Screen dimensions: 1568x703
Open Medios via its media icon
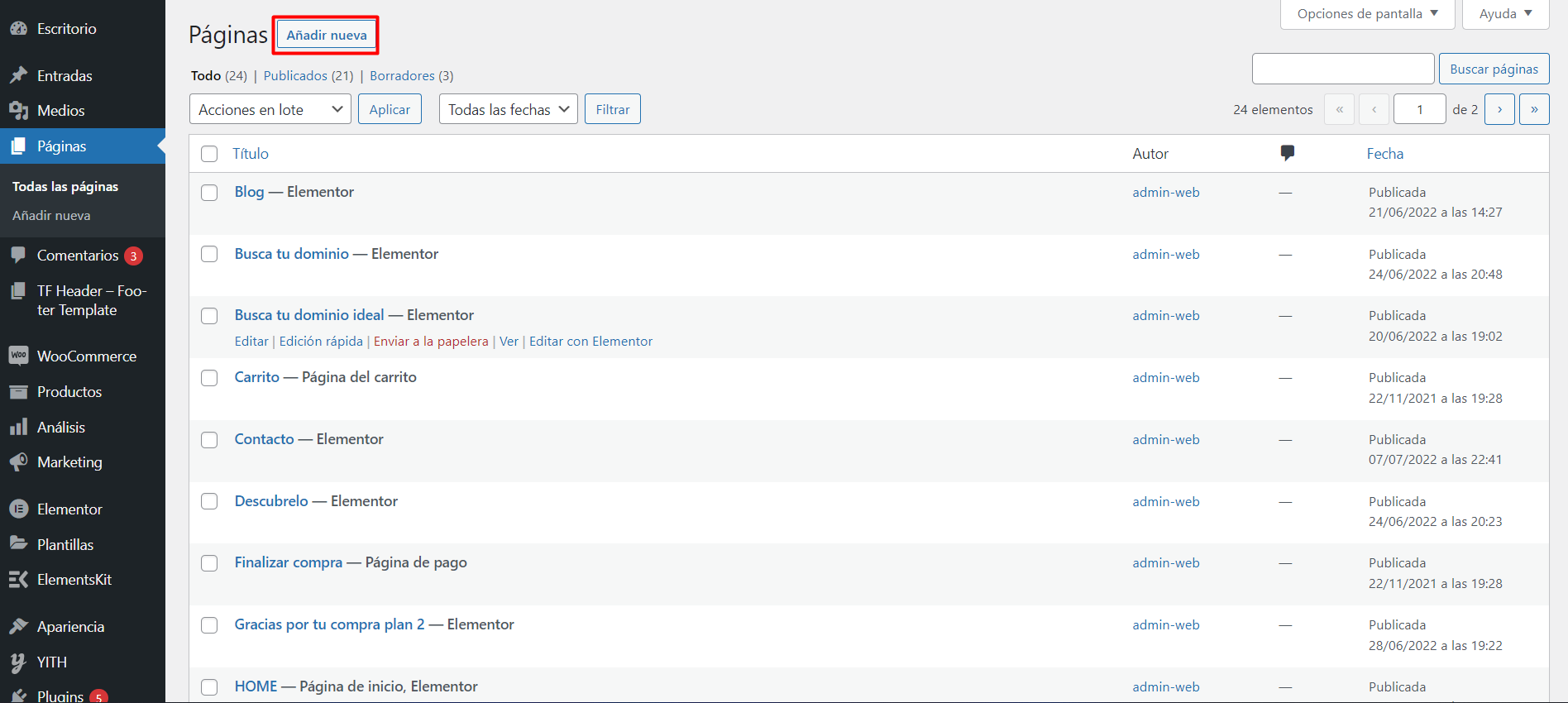18,110
